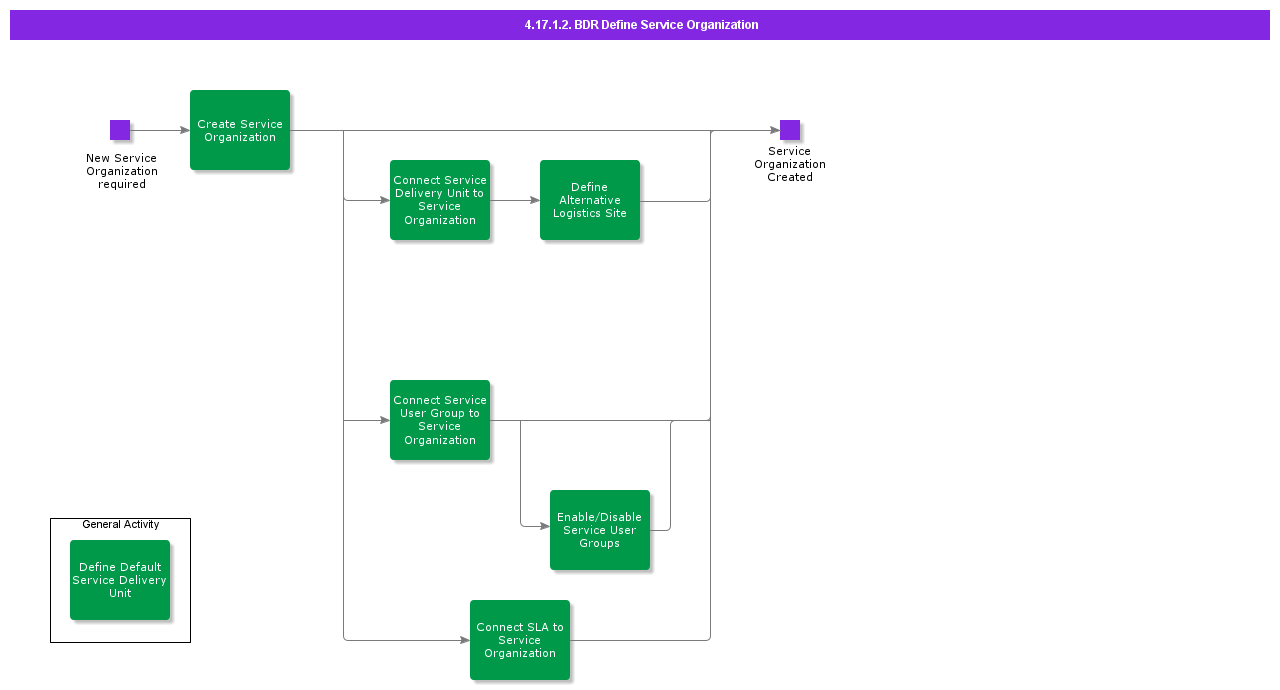
Task: Click the purple New Service Organization start event
Action: (x=120, y=130)
